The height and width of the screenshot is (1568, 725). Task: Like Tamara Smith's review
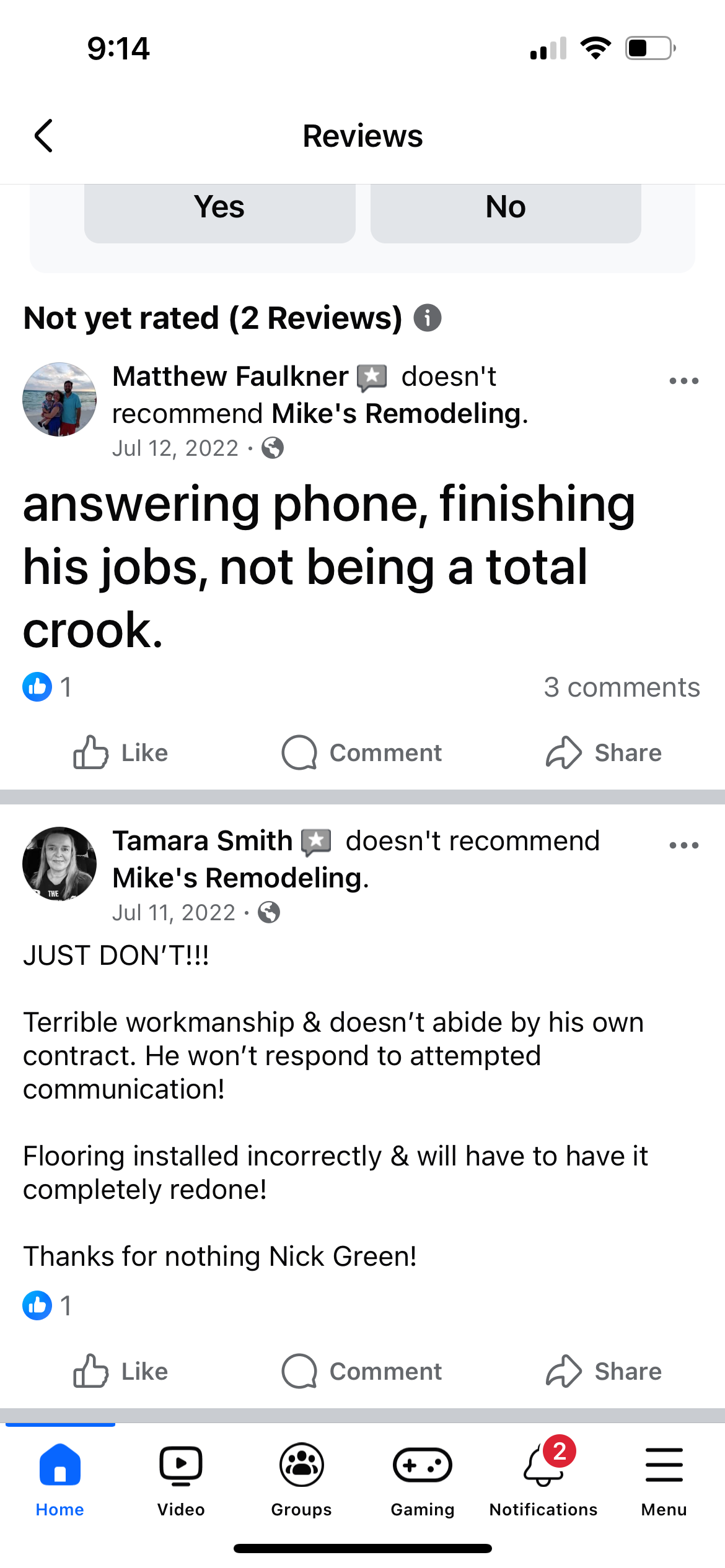click(121, 1371)
